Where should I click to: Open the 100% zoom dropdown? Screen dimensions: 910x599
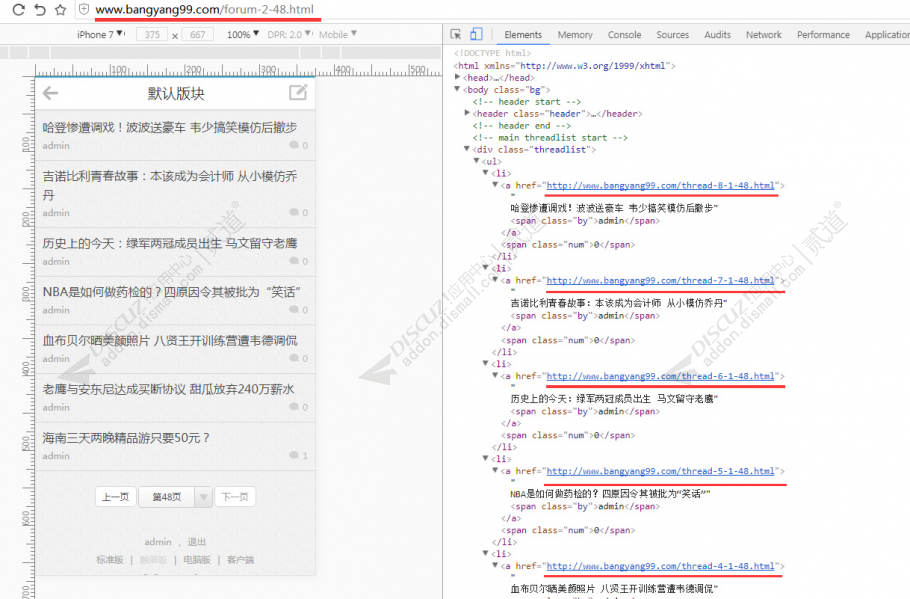(x=243, y=35)
